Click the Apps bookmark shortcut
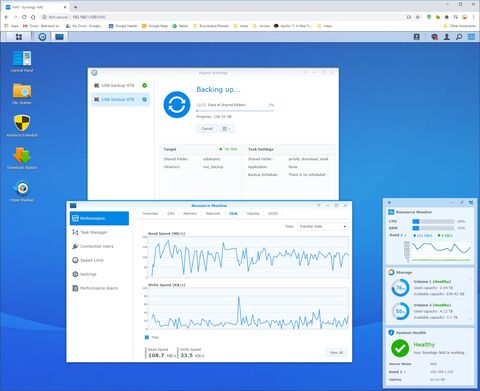This screenshot has height=391, width=480. click(11, 26)
